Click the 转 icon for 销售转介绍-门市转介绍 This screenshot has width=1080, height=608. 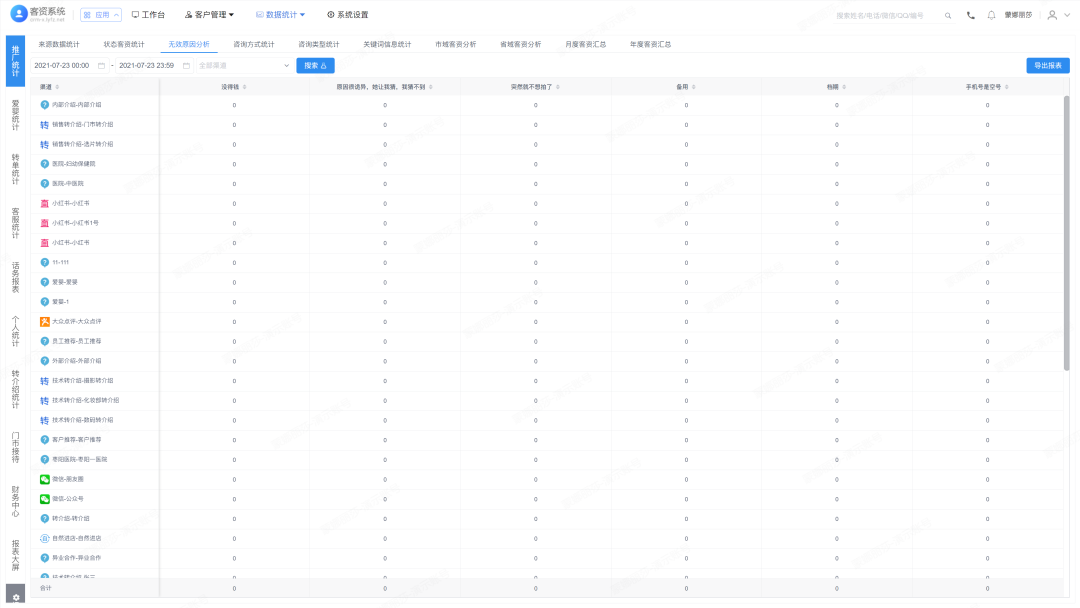[x=44, y=125]
